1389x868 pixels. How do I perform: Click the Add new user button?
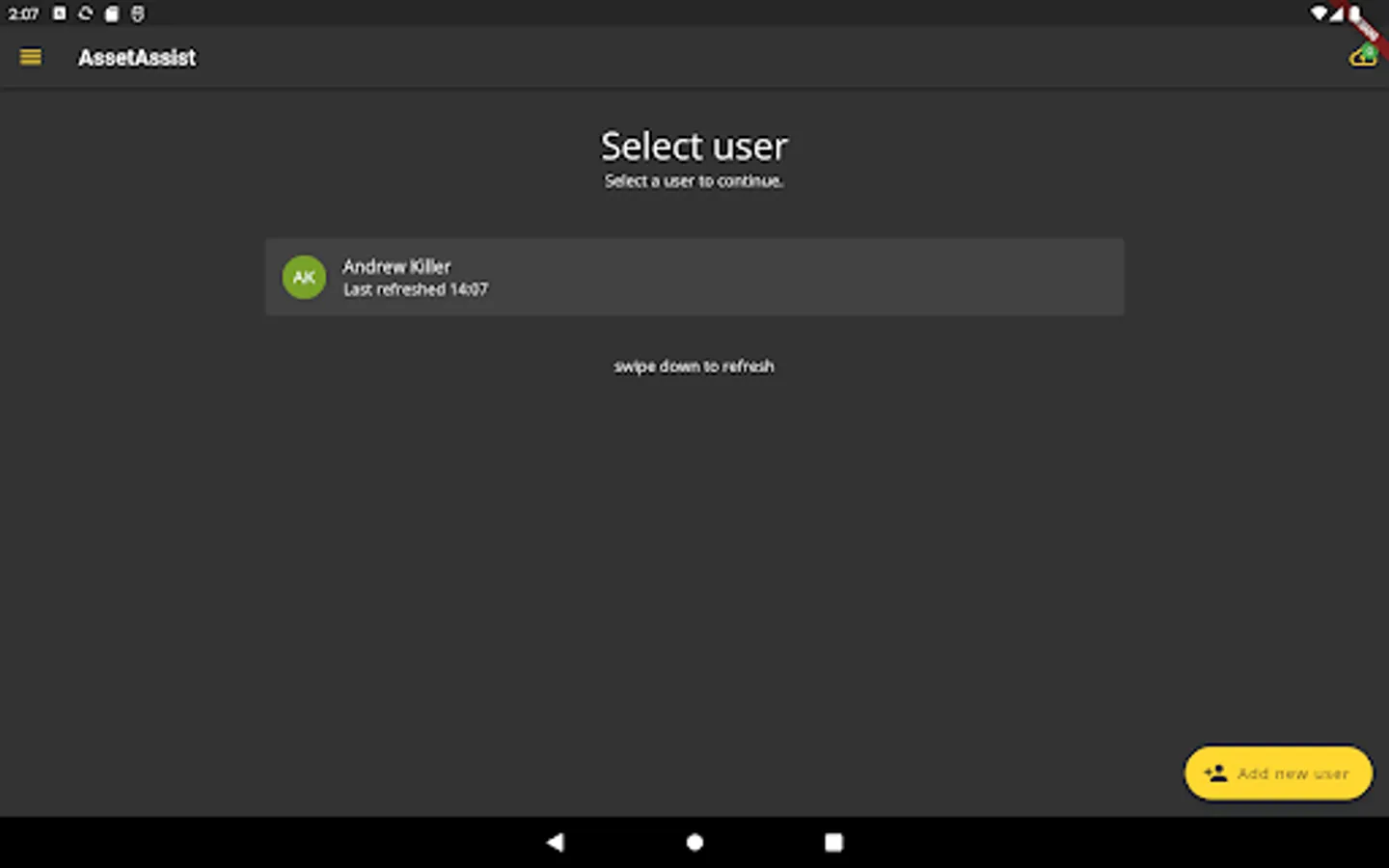coord(1278,773)
